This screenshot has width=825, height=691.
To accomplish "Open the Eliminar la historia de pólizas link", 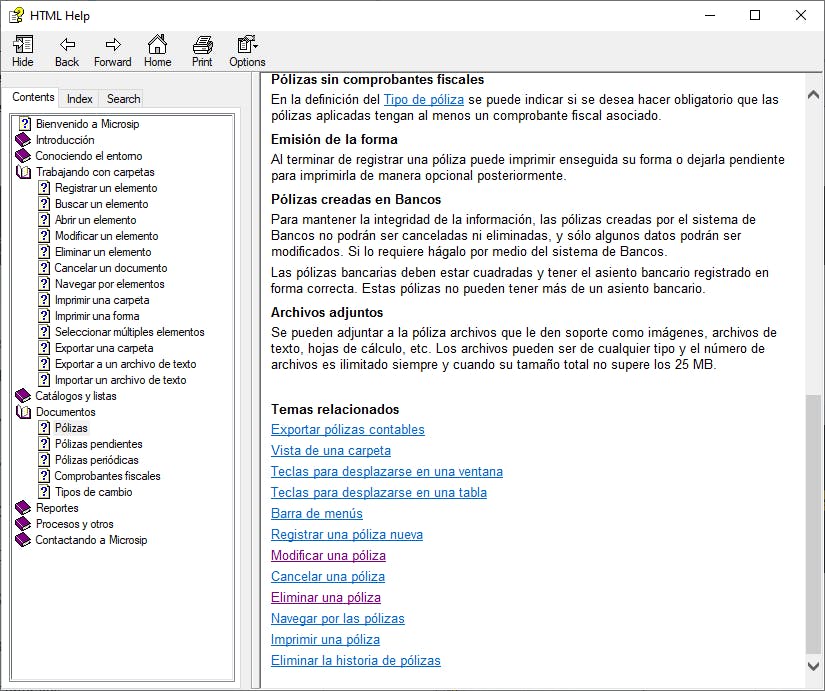I will [x=356, y=661].
